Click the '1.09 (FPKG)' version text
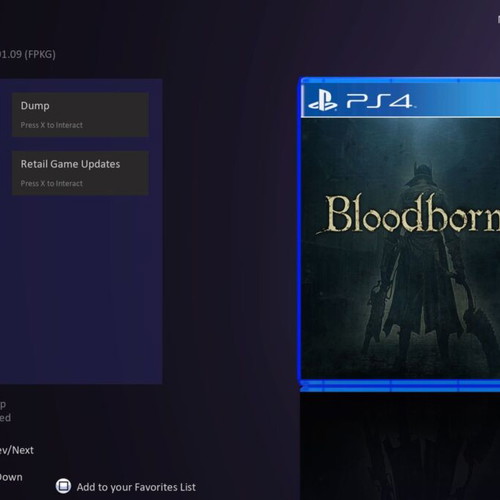 [28, 54]
